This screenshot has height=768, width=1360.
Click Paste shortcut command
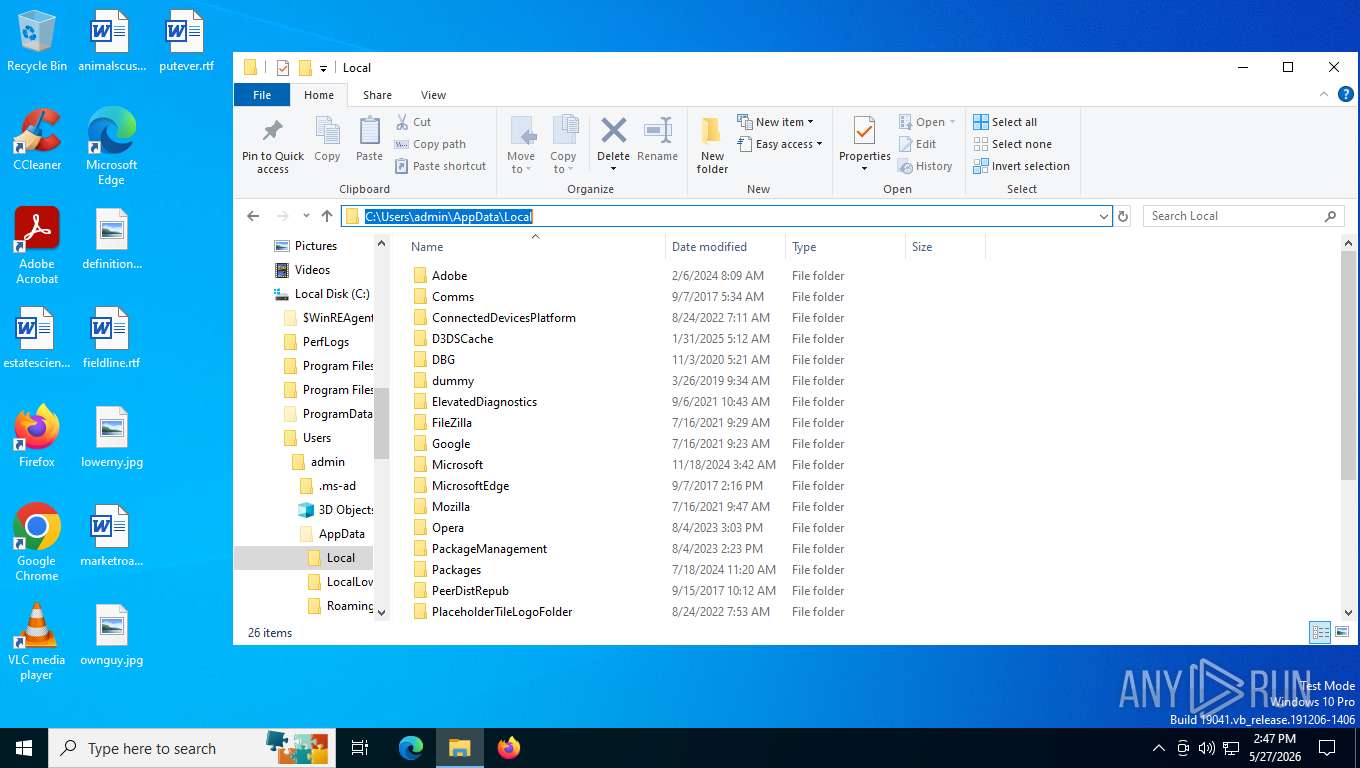tap(440, 166)
